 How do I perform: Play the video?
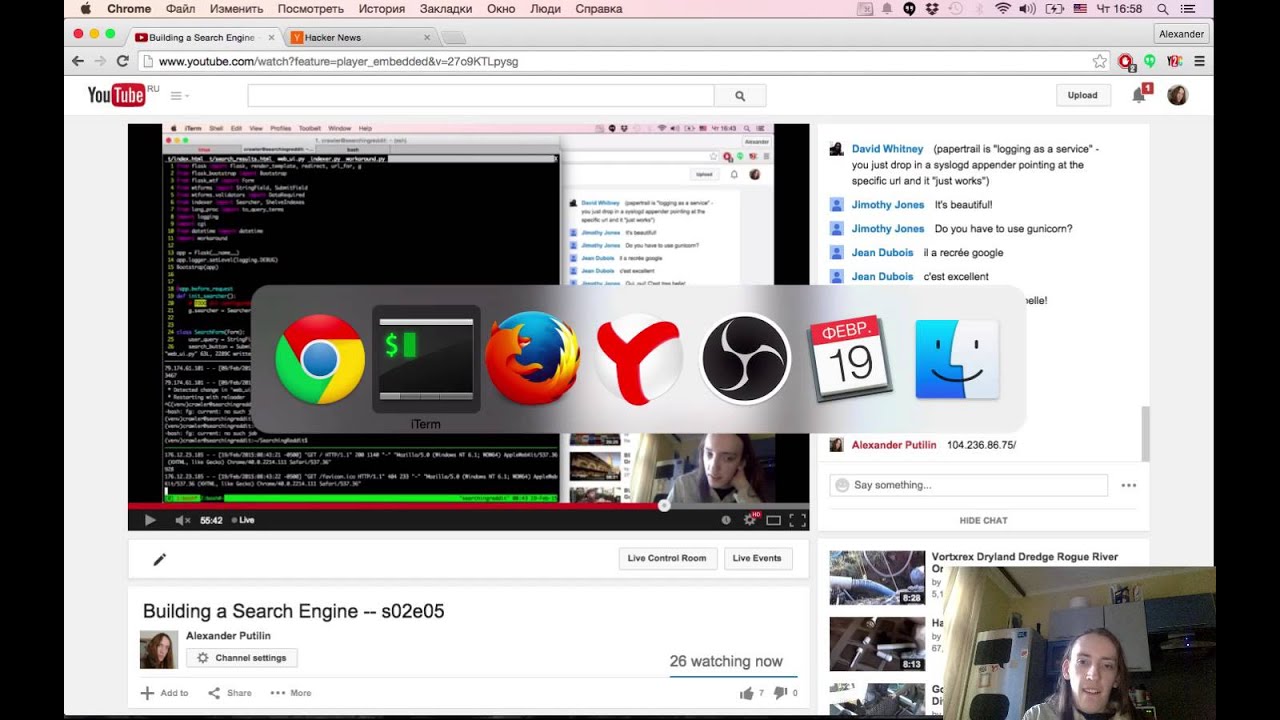pos(150,520)
